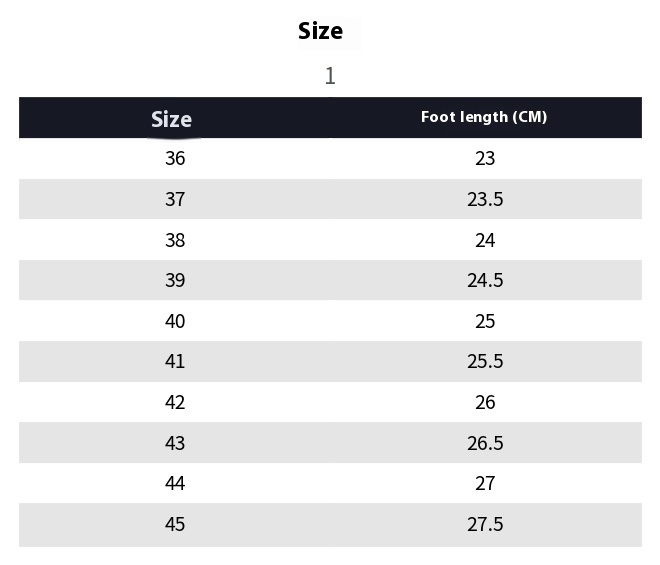Image resolution: width=660 pixels, height=565 pixels.
Task: Select the size 42 cell
Action: point(175,402)
